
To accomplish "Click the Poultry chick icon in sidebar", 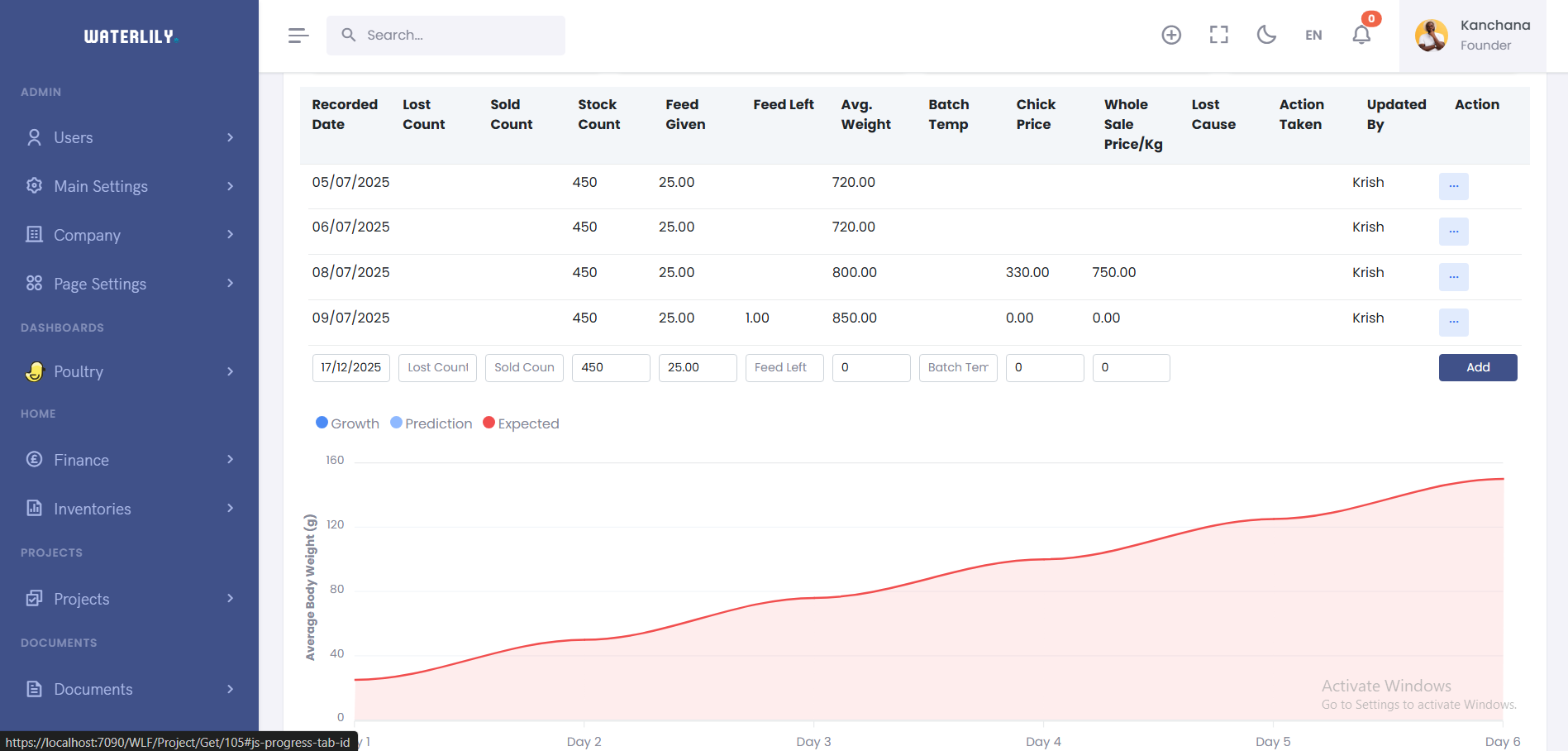I will tap(34, 371).
